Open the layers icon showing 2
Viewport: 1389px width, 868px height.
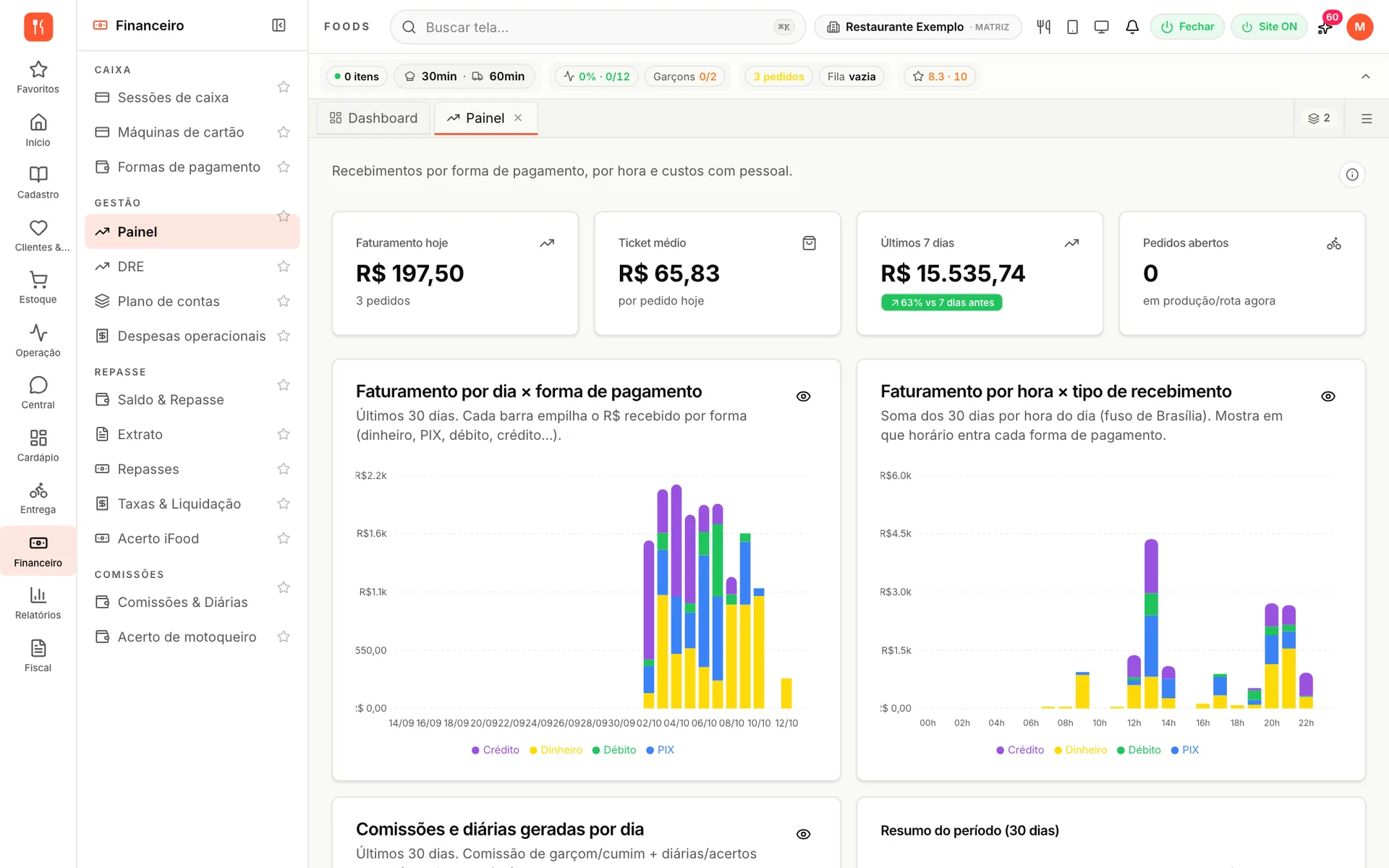(x=1319, y=118)
